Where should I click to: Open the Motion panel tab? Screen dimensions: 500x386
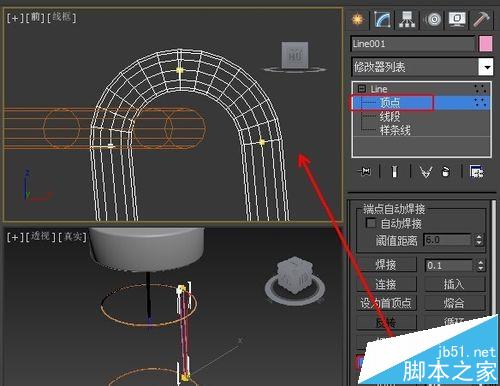tap(433, 19)
